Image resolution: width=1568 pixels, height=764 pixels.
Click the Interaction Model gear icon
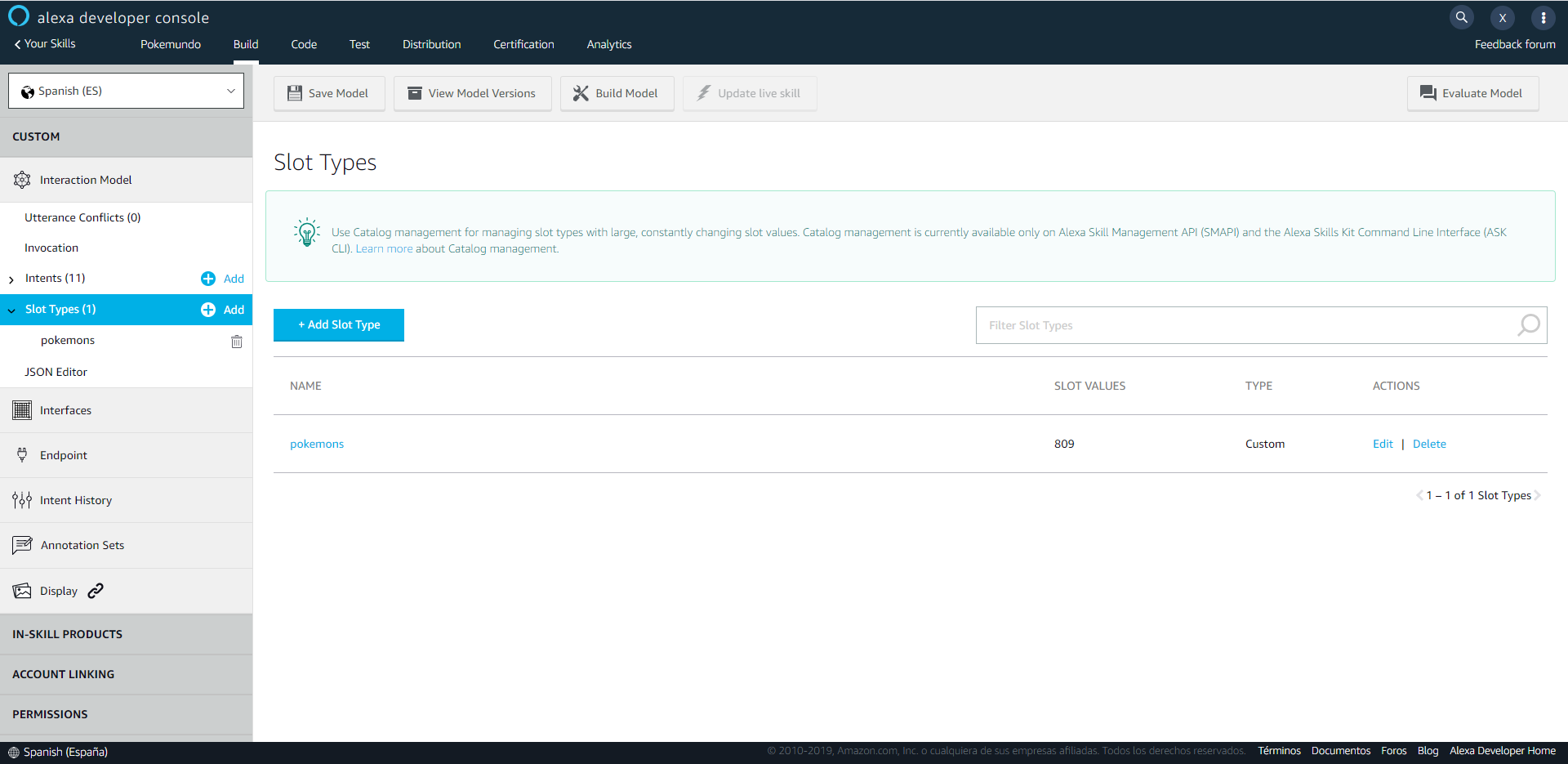tap(22, 180)
